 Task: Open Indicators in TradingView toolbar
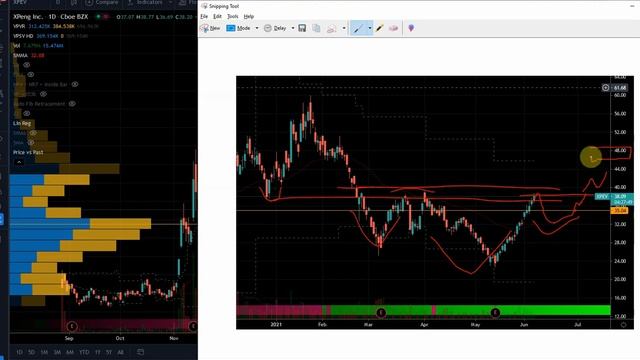145,2
